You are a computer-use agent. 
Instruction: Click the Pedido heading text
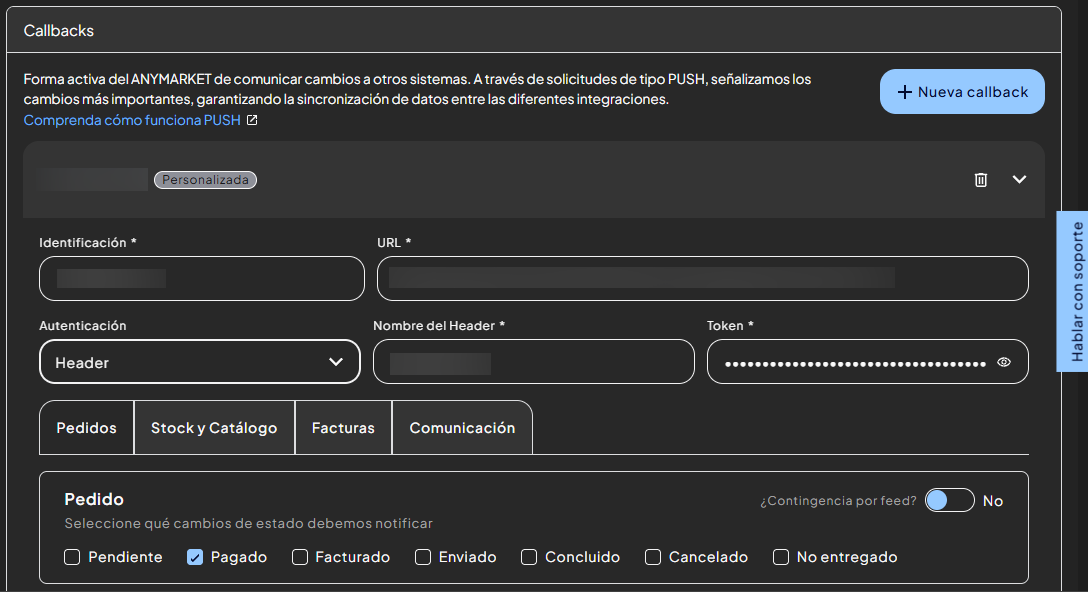pyautogui.click(x=94, y=499)
